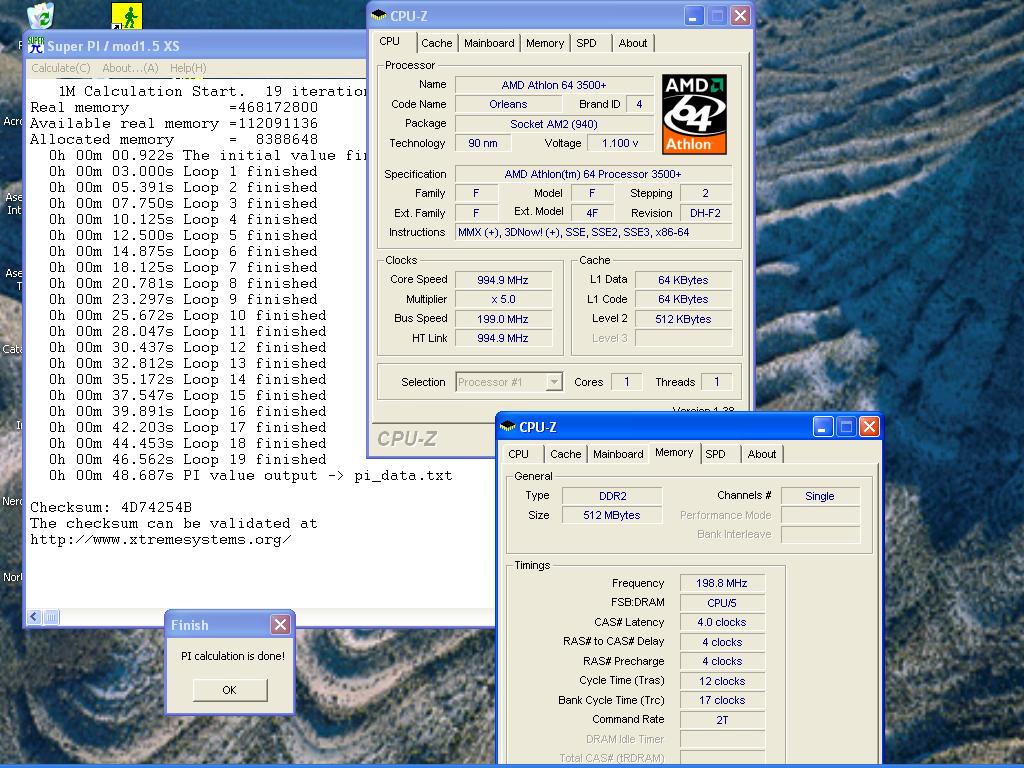Screen dimensions: 1024x768
Task: Click the Code Name field showing Orleans
Action: [508, 104]
